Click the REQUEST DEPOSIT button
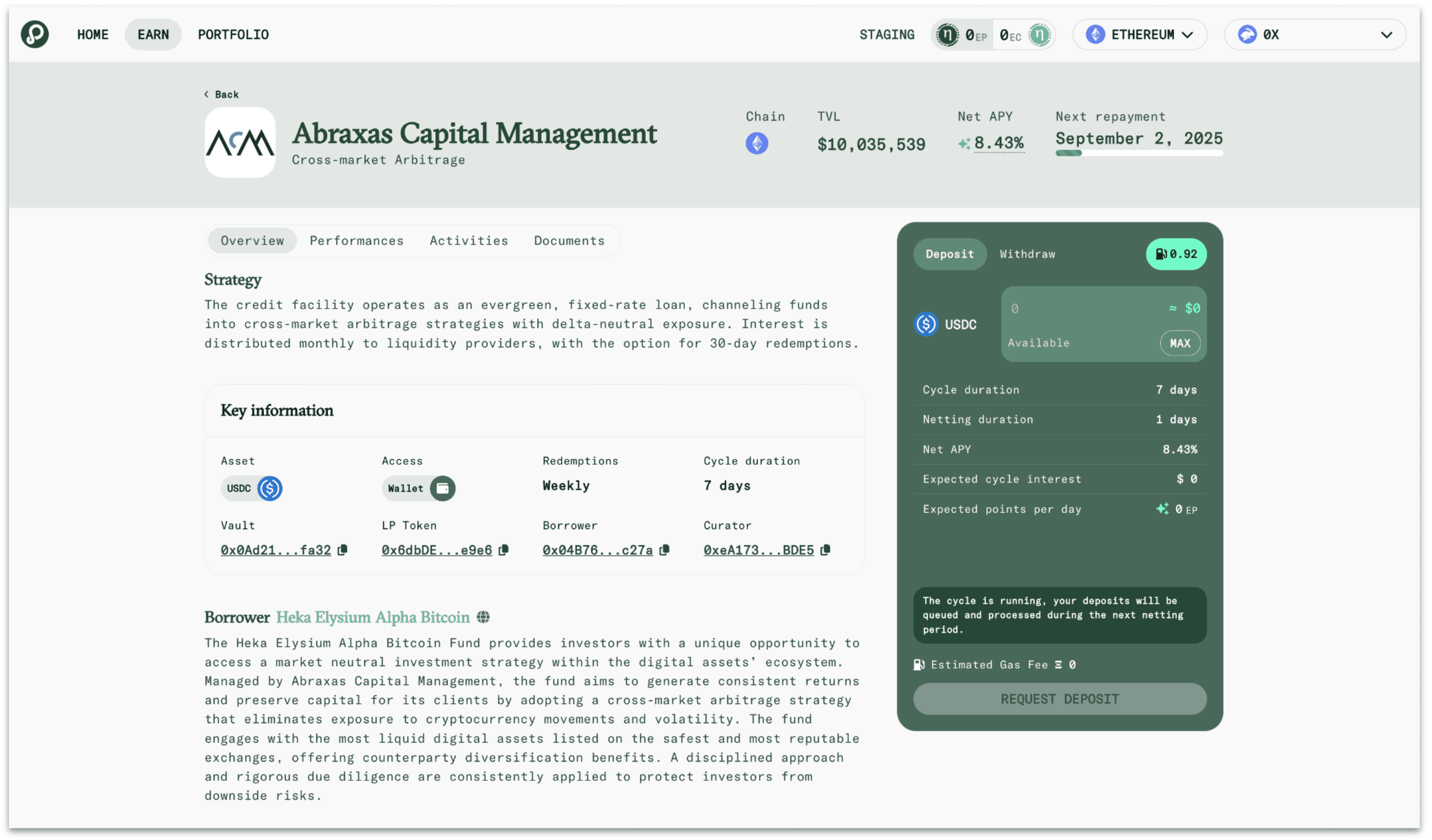 (1059, 699)
